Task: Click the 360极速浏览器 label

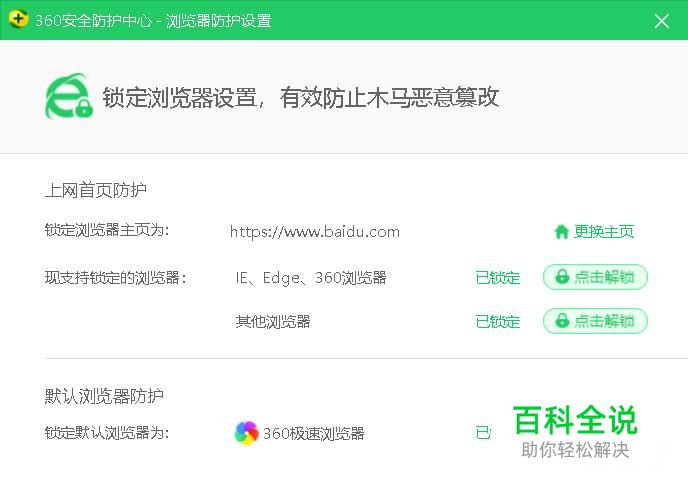Action: click(x=314, y=433)
